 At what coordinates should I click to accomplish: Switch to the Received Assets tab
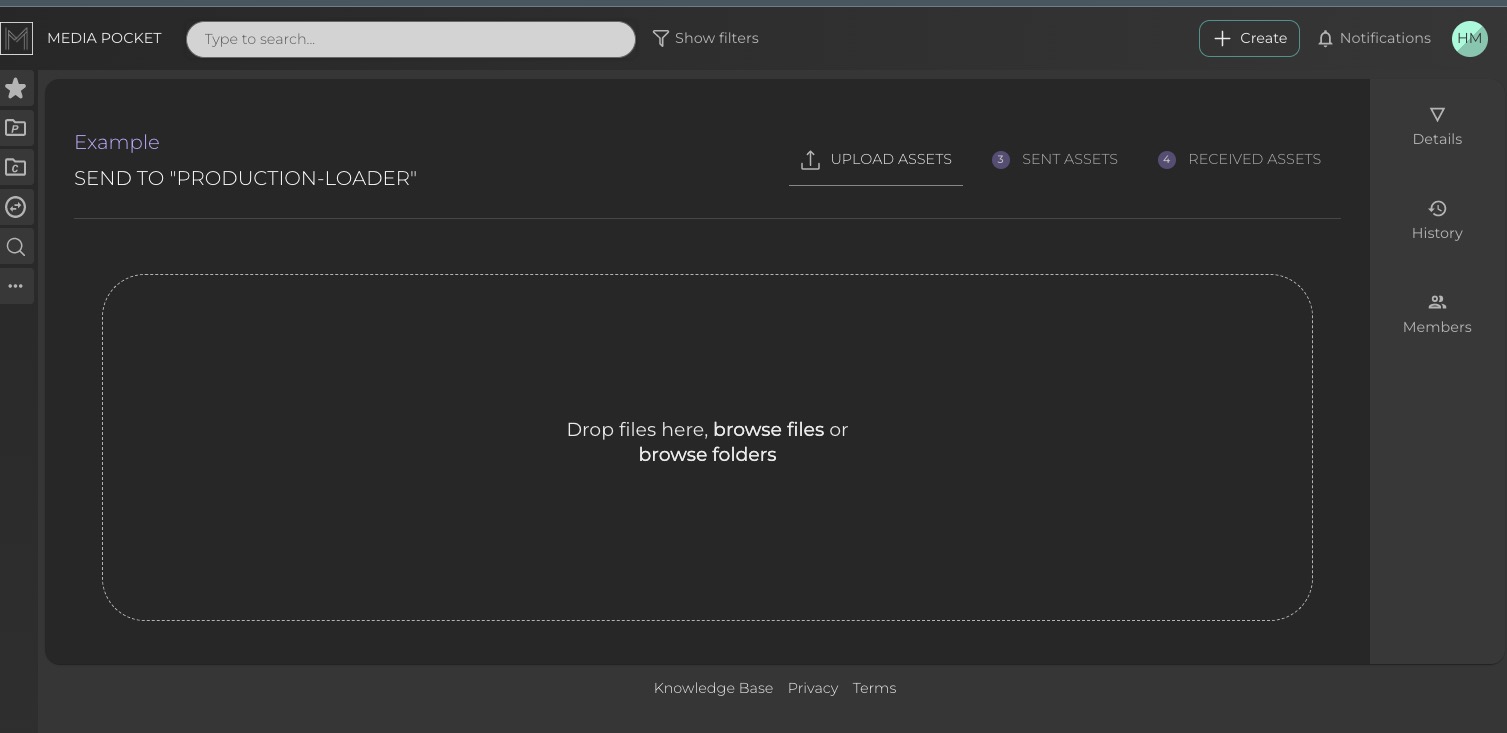pos(1240,160)
